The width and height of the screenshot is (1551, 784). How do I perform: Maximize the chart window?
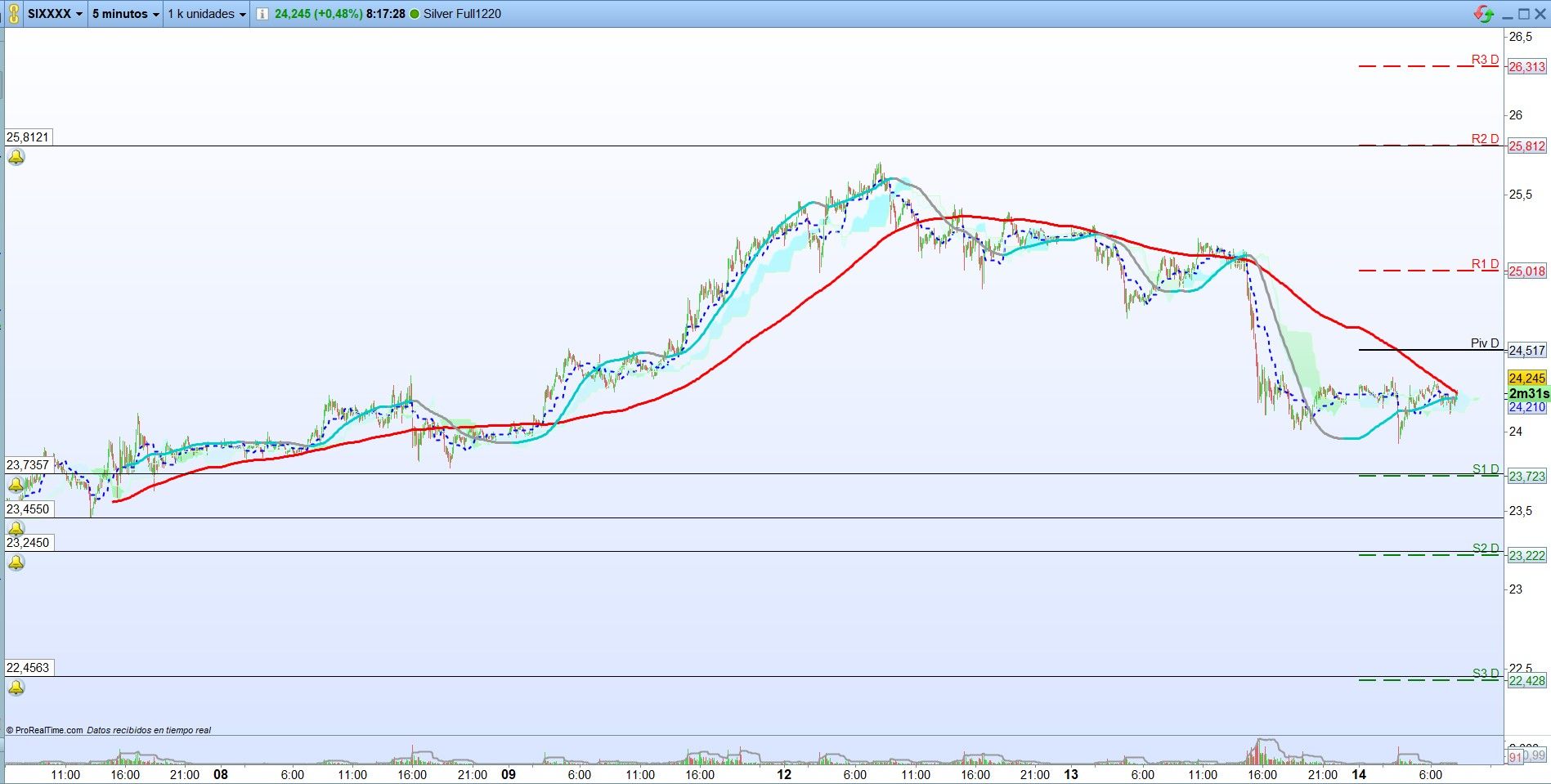(x=1523, y=14)
